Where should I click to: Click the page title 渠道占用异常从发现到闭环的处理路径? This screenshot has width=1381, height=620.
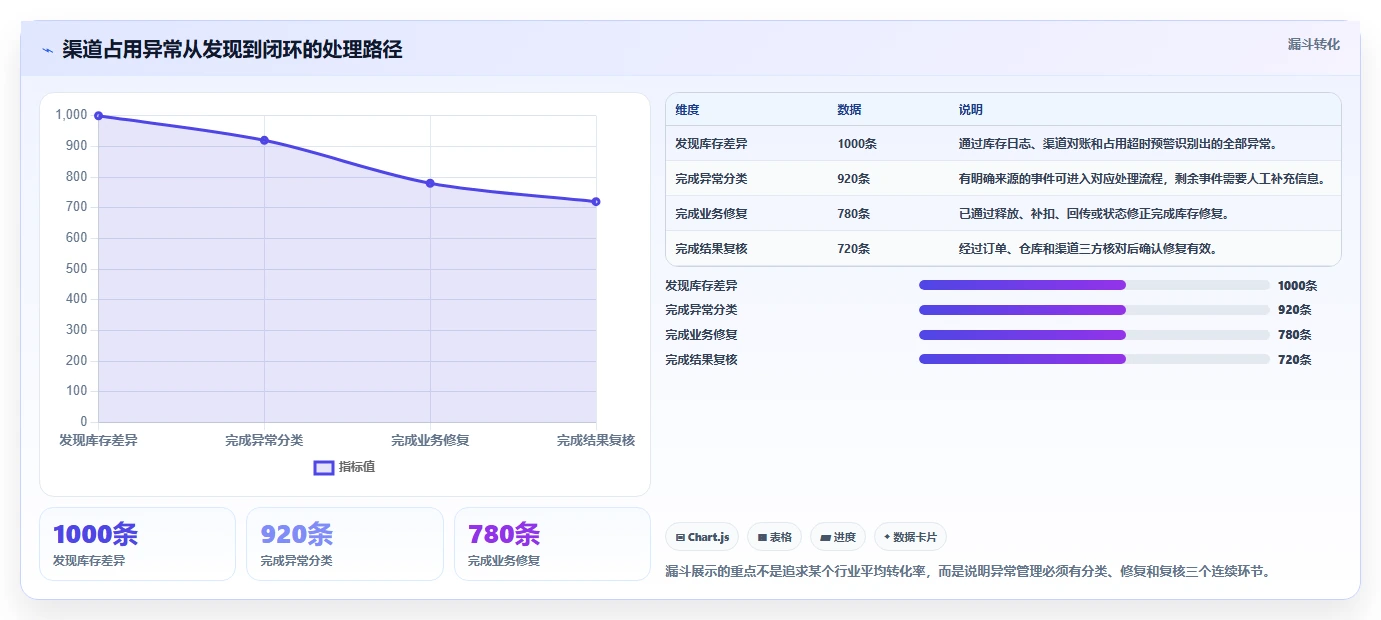pos(232,50)
